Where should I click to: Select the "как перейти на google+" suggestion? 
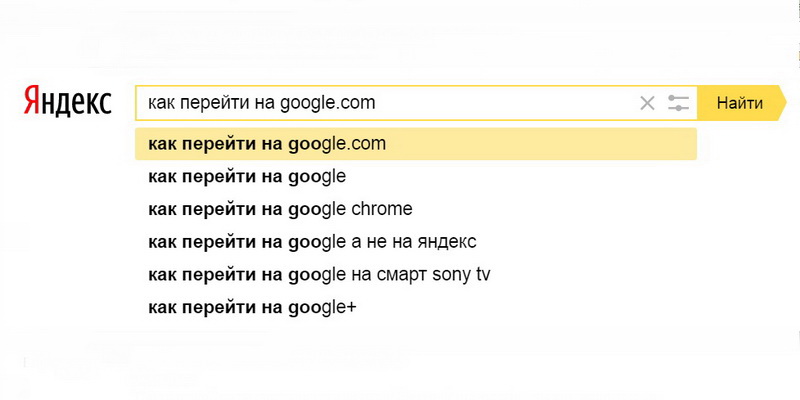click(x=251, y=307)
